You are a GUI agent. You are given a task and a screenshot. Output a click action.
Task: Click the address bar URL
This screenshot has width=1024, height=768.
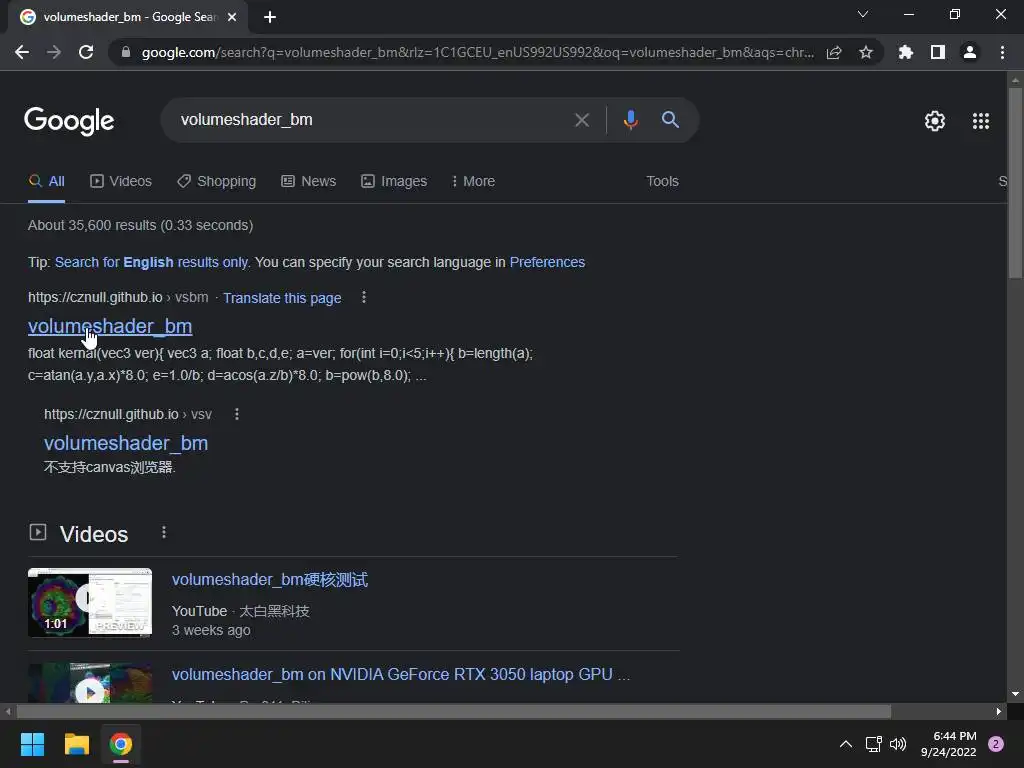(x=477, y=52)
